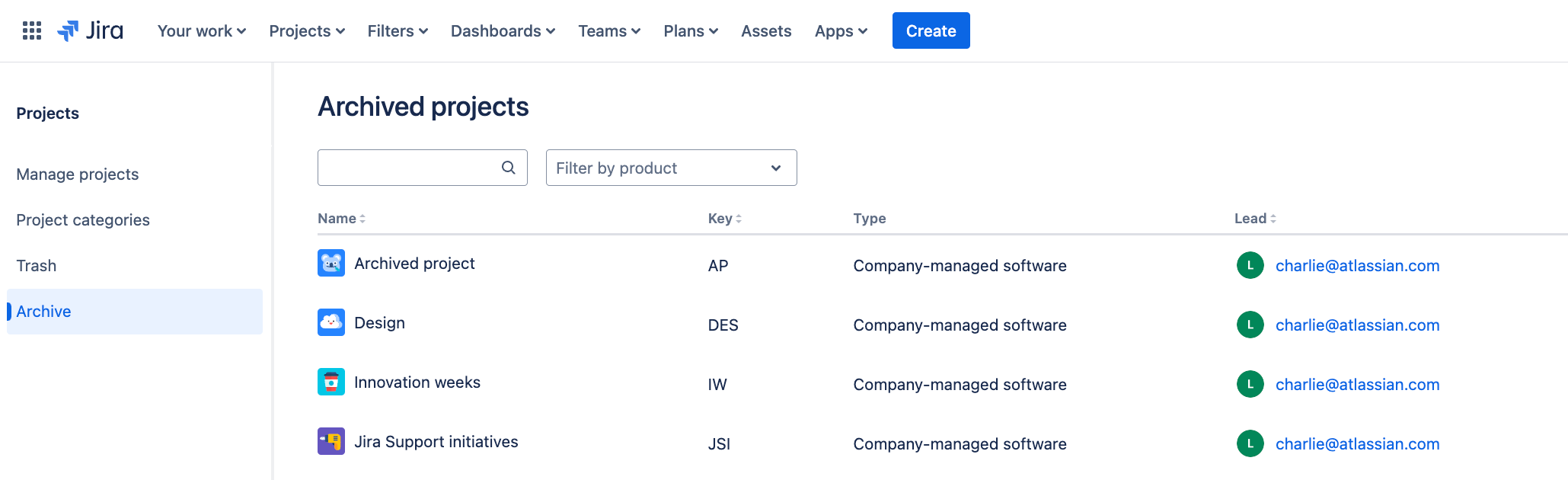Open the app switcher grid icon
The height and width of the screenshot is (480, 1568).
click(x=32, y=30)
